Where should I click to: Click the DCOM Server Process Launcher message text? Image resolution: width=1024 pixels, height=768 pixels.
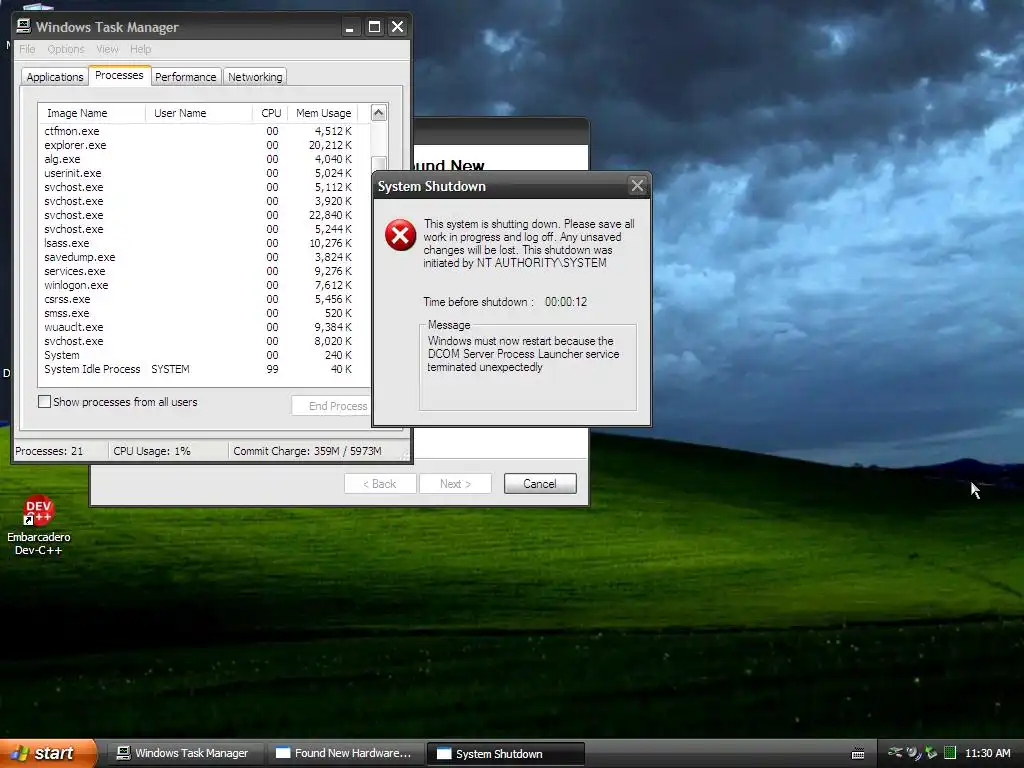[x=523, y=354]
